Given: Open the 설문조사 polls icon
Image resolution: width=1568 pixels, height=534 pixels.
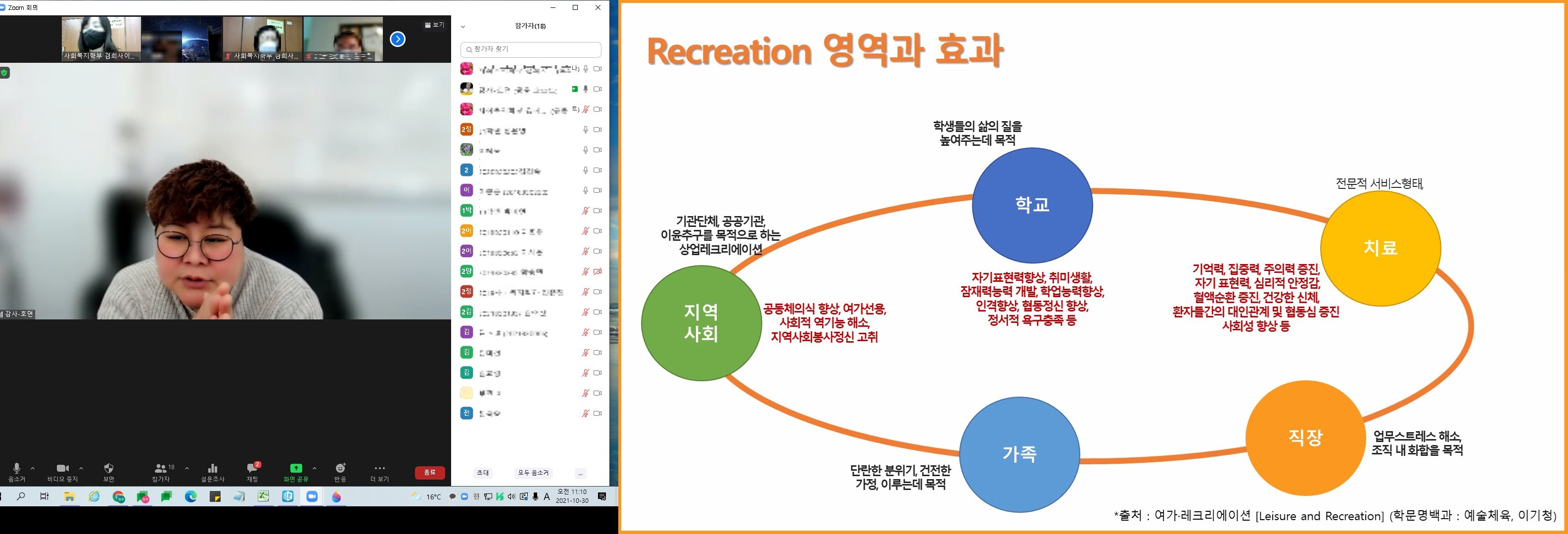Looking at the screenshot, I should pos(212,468).
